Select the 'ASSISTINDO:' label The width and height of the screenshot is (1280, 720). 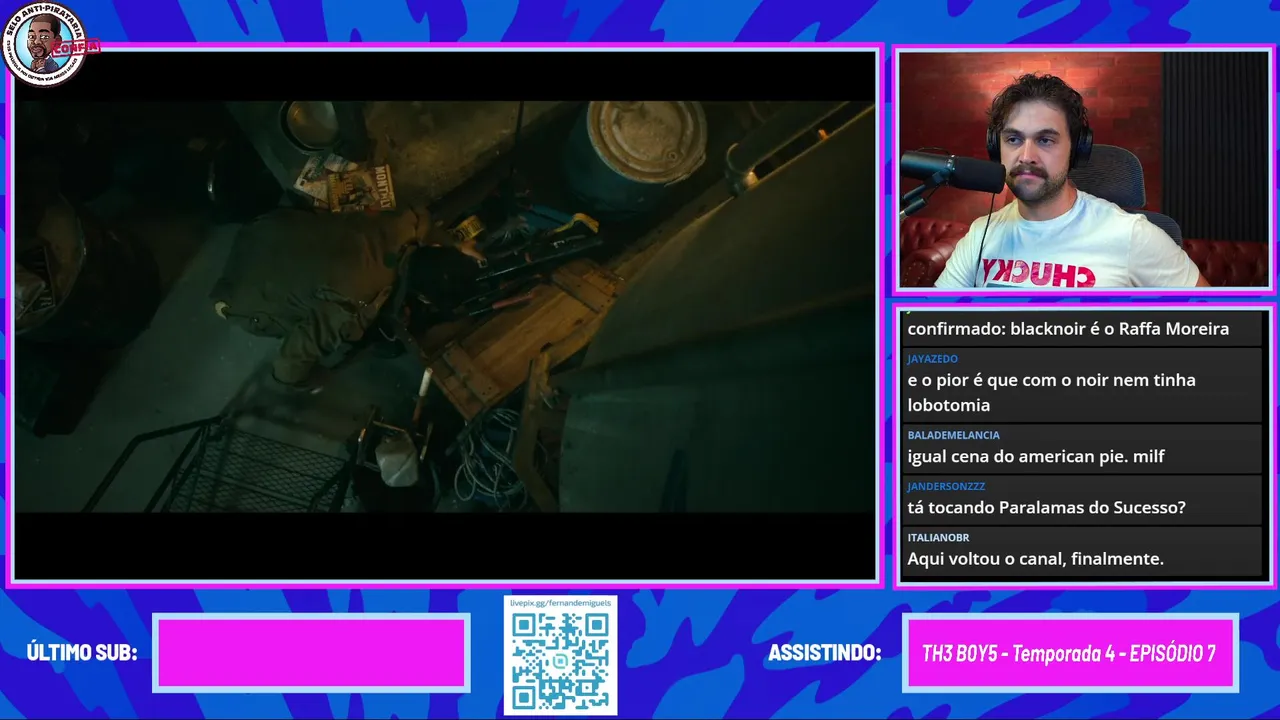click(824, 653)
